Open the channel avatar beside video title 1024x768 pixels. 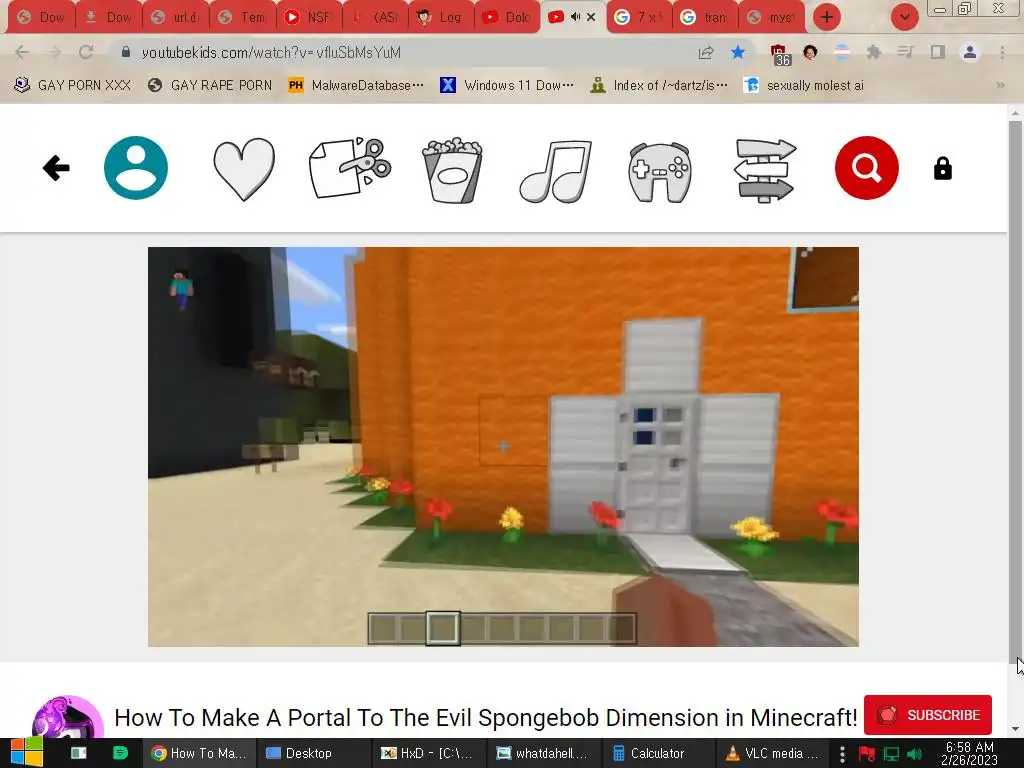coord(68,717)
